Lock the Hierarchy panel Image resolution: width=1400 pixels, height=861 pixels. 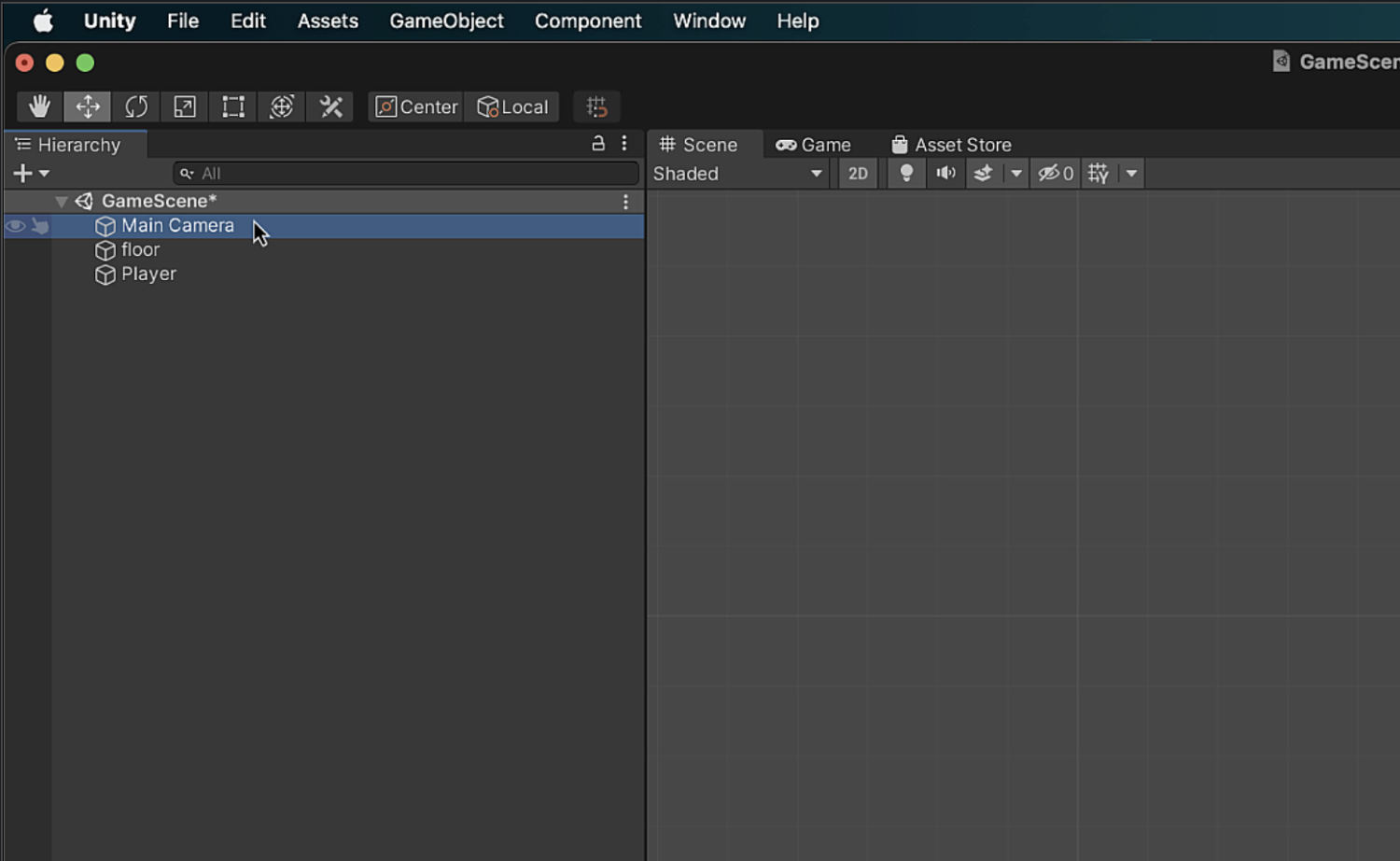coord(598,144)
